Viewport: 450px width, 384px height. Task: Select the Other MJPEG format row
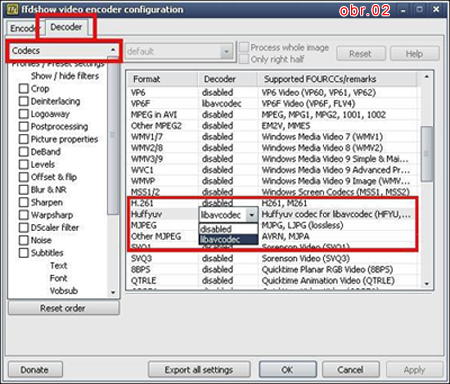tap(273, 236)
